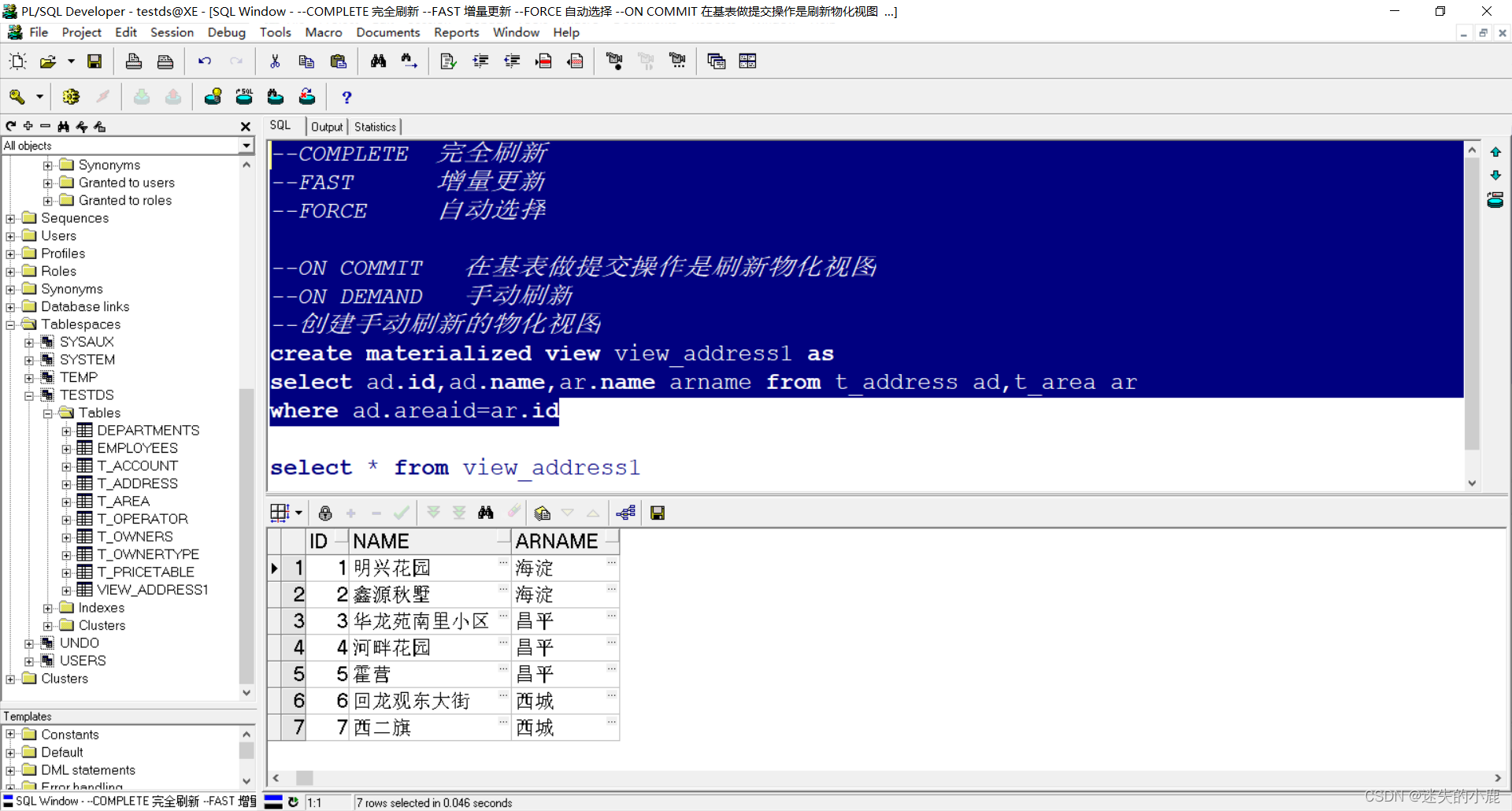Click the result grid Find binoculars icon

pos(486,513)
